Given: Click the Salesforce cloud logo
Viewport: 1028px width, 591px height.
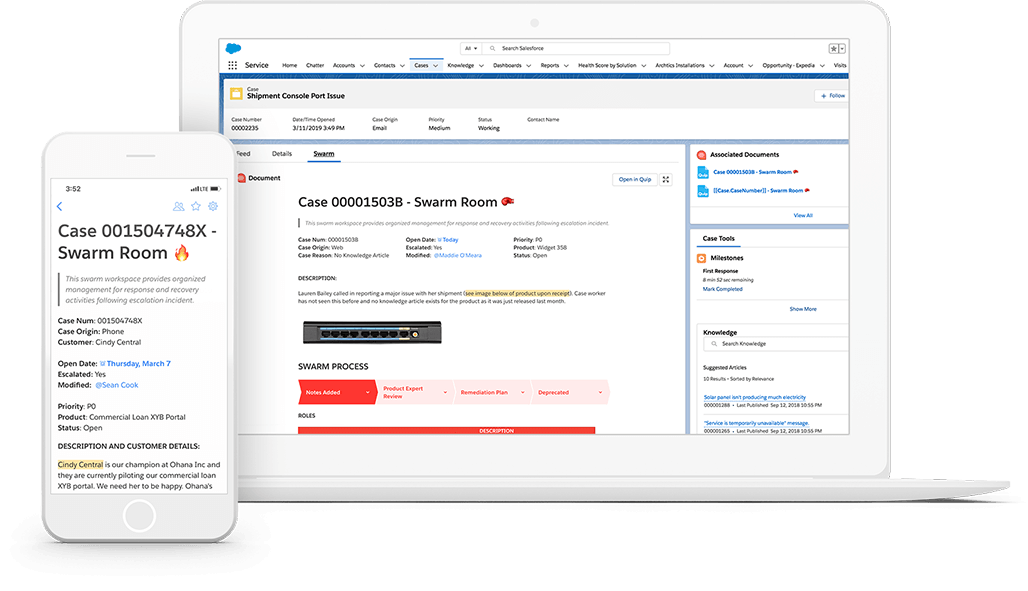Looking at the screenshot, I should 232,47.
